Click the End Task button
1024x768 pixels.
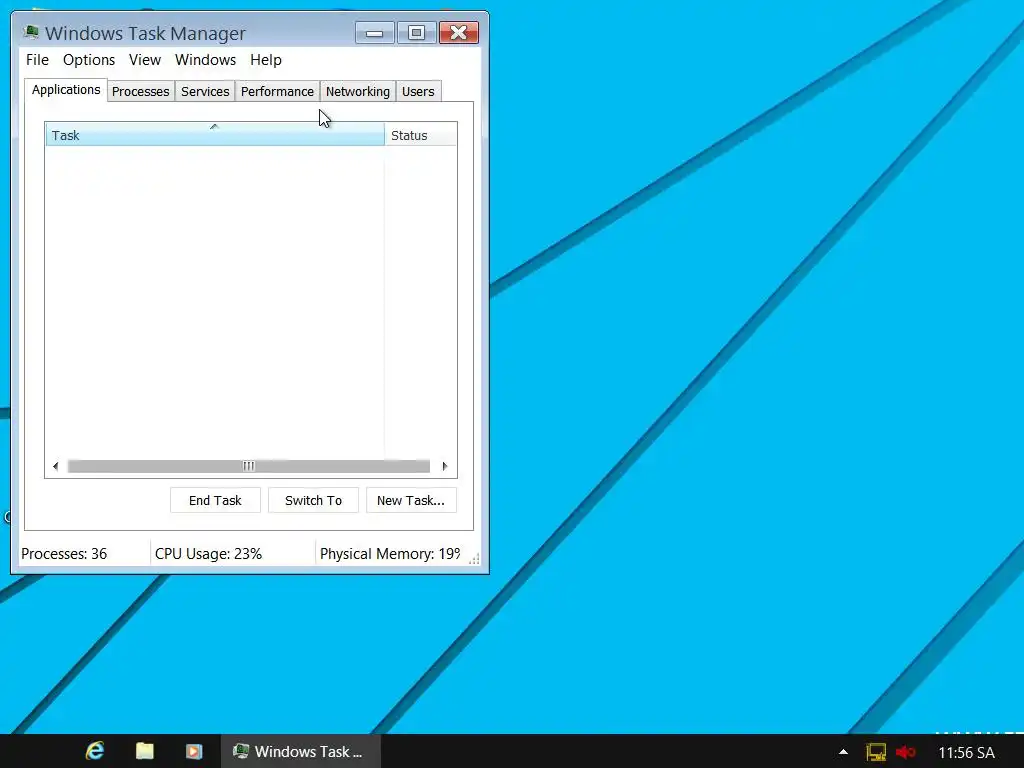click(x=216, y=500)
